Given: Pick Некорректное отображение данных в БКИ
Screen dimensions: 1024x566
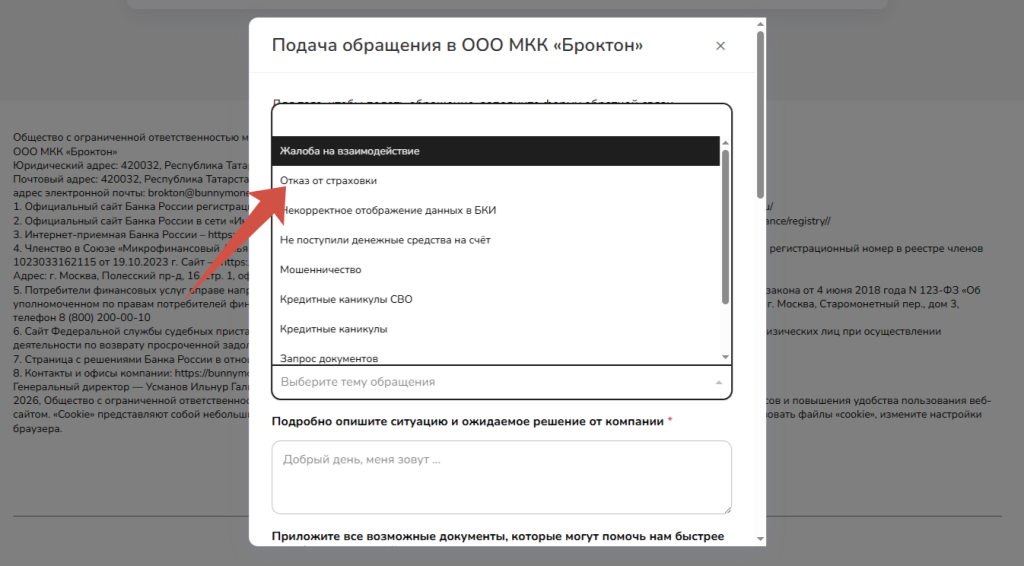Looking at the screenshot, I should [x=496, y=210].
